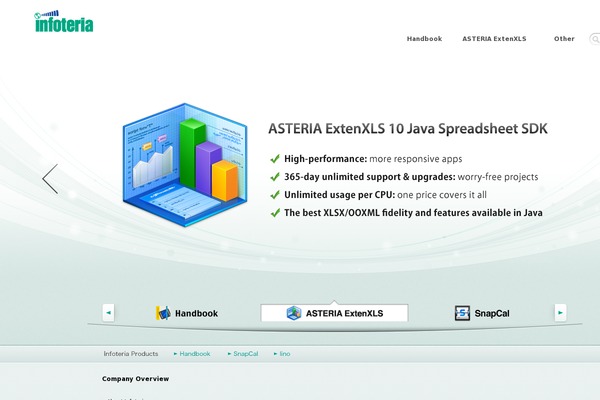The height and width of the screenshot is (400, 600).
Task: Select the SnapCal product tab
Action: (x=482, y=313)
